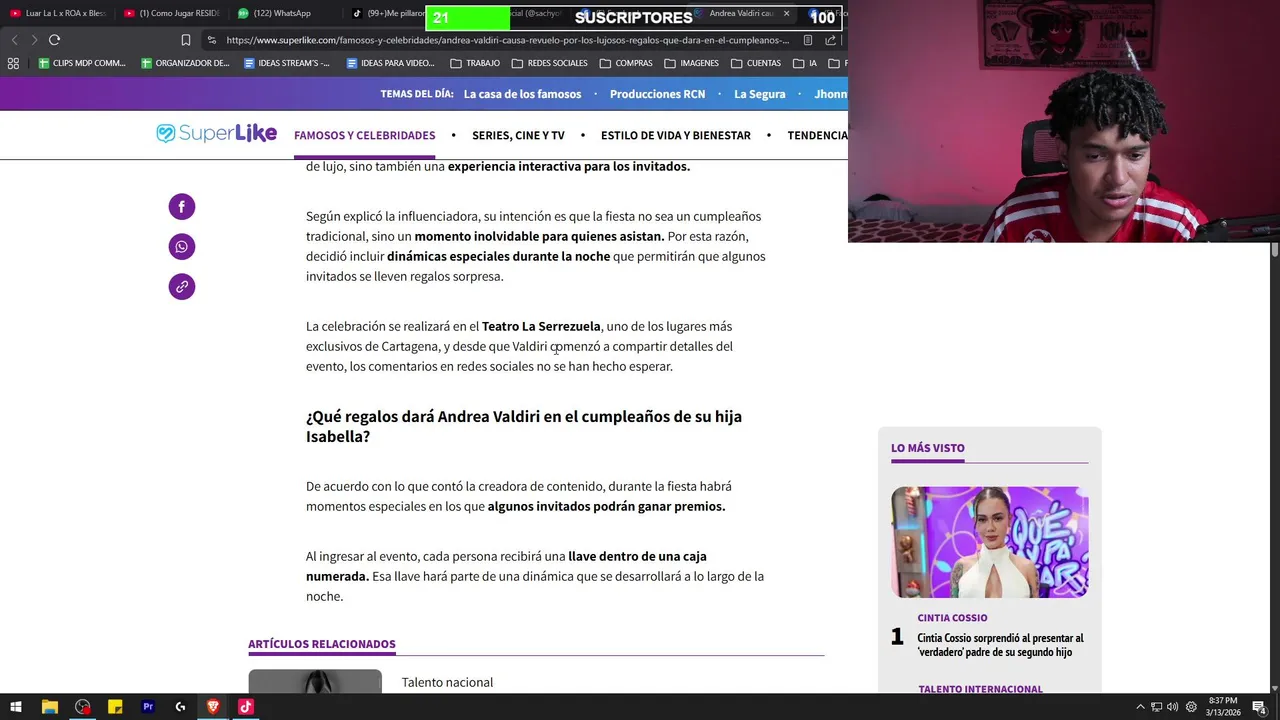Open the Cintia Cossio article thumbnail

point(990,542)
